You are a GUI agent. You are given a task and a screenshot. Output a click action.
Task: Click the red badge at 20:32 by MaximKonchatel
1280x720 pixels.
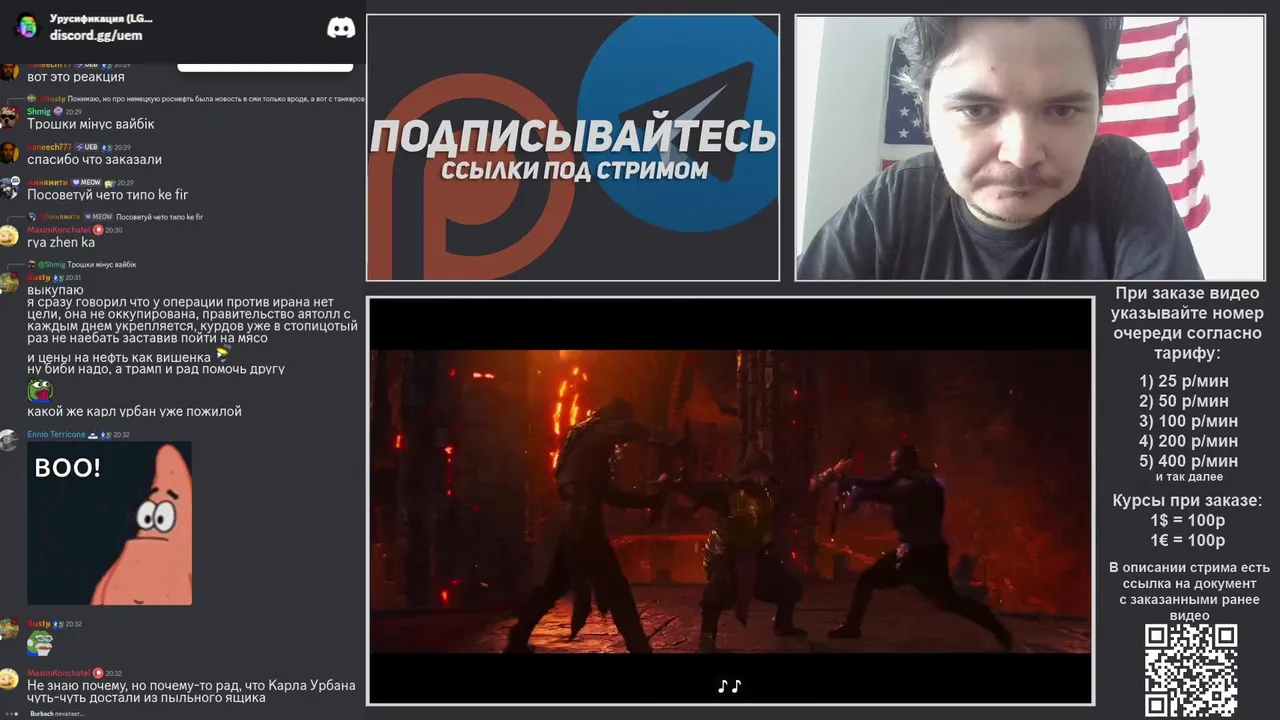coord(98,673)
